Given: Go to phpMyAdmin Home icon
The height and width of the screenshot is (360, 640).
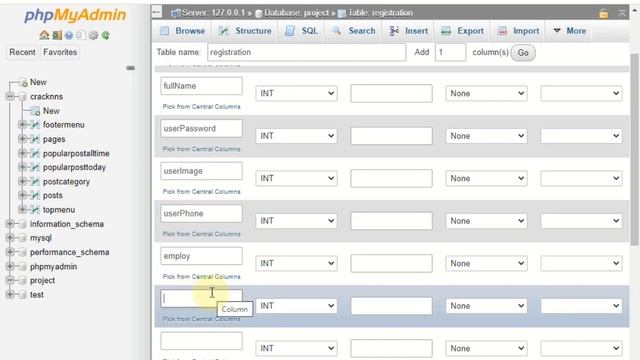Looking at the screenshot, I should pos(44,36).
